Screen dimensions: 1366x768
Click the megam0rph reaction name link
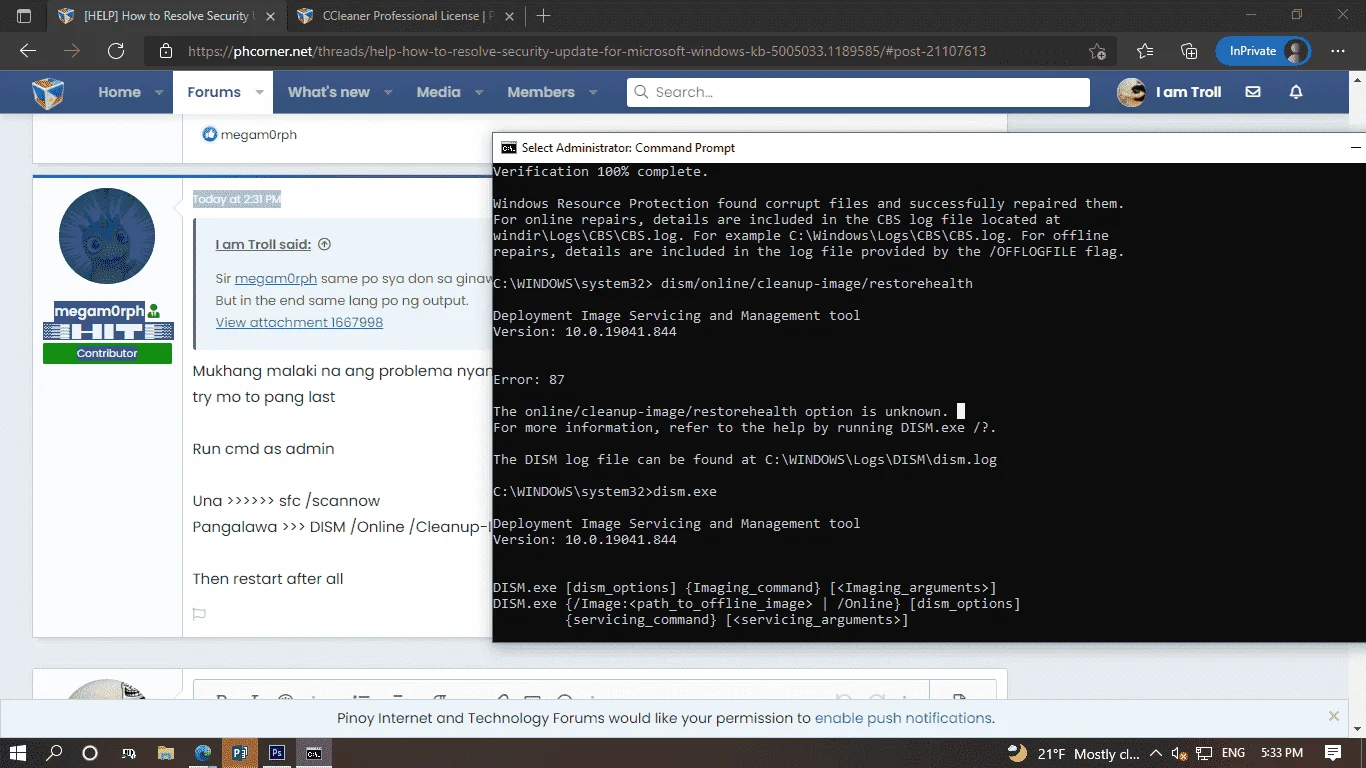click(x=259, y=135)
